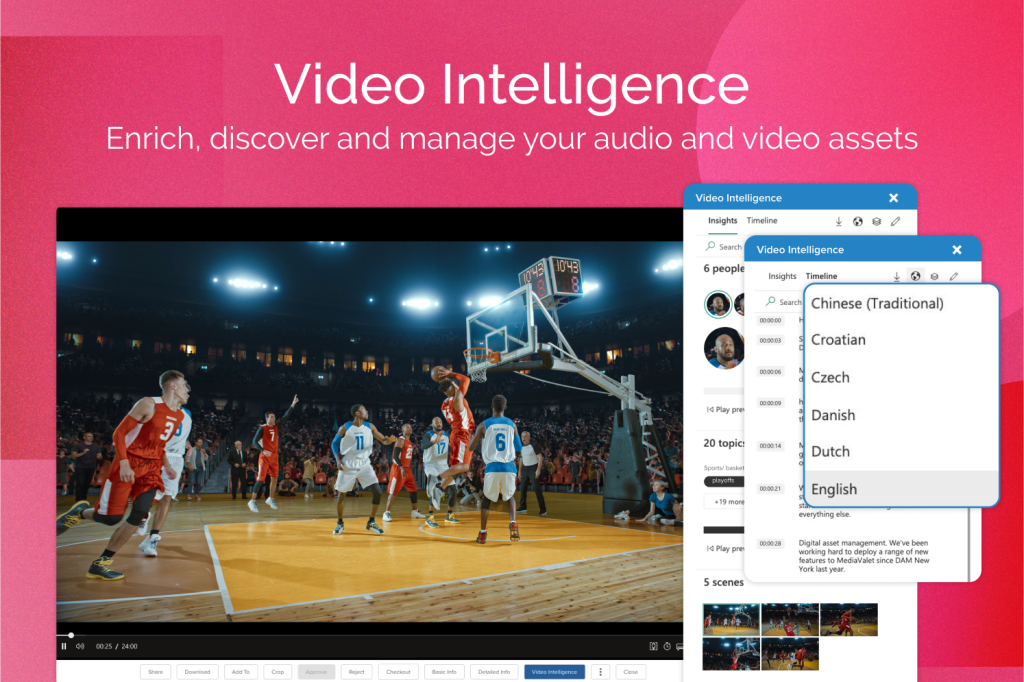Image resolution: width=1024 pixels, height=682 pixels.
Task: Toggle the globe language dropdown in front panel
Action: (916, 276)
